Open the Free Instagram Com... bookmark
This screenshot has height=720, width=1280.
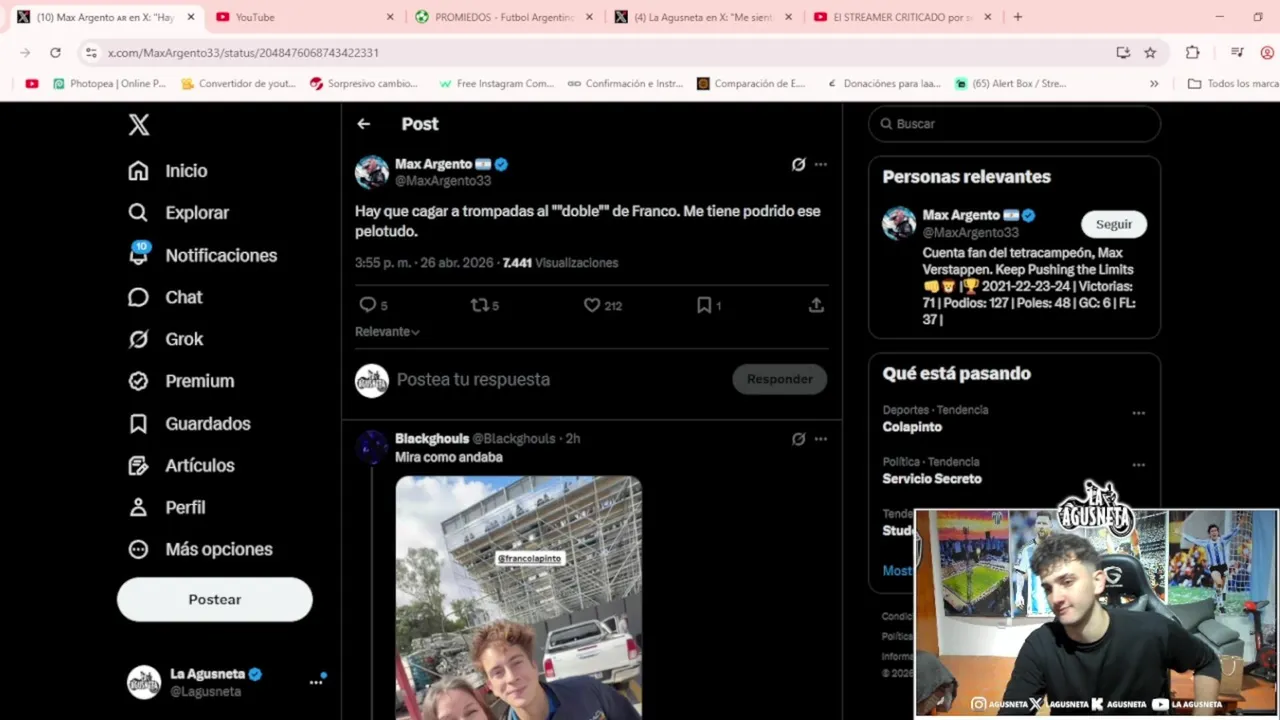tap(496, 84)
